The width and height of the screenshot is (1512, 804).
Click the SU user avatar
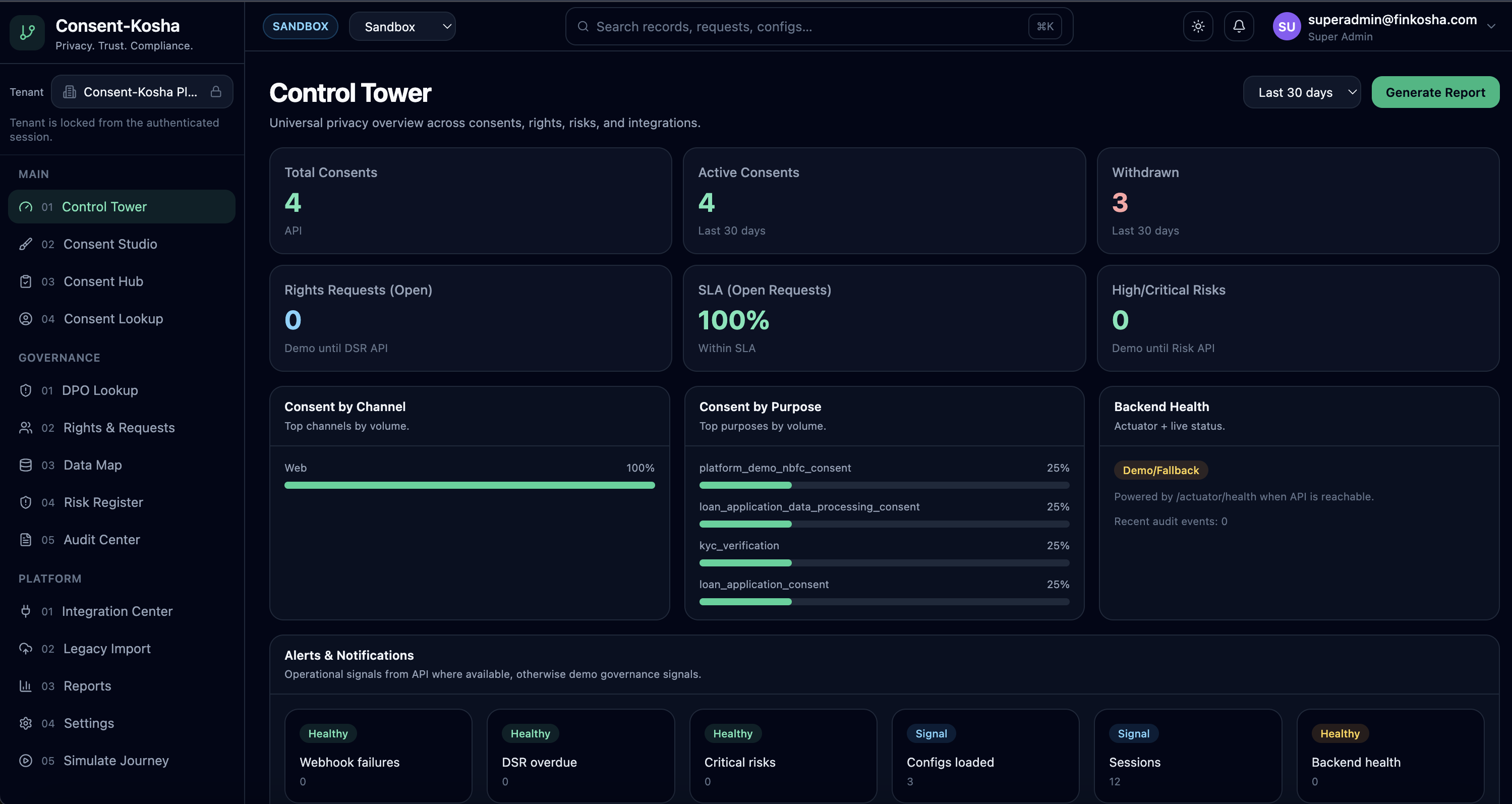point(1287,26)
